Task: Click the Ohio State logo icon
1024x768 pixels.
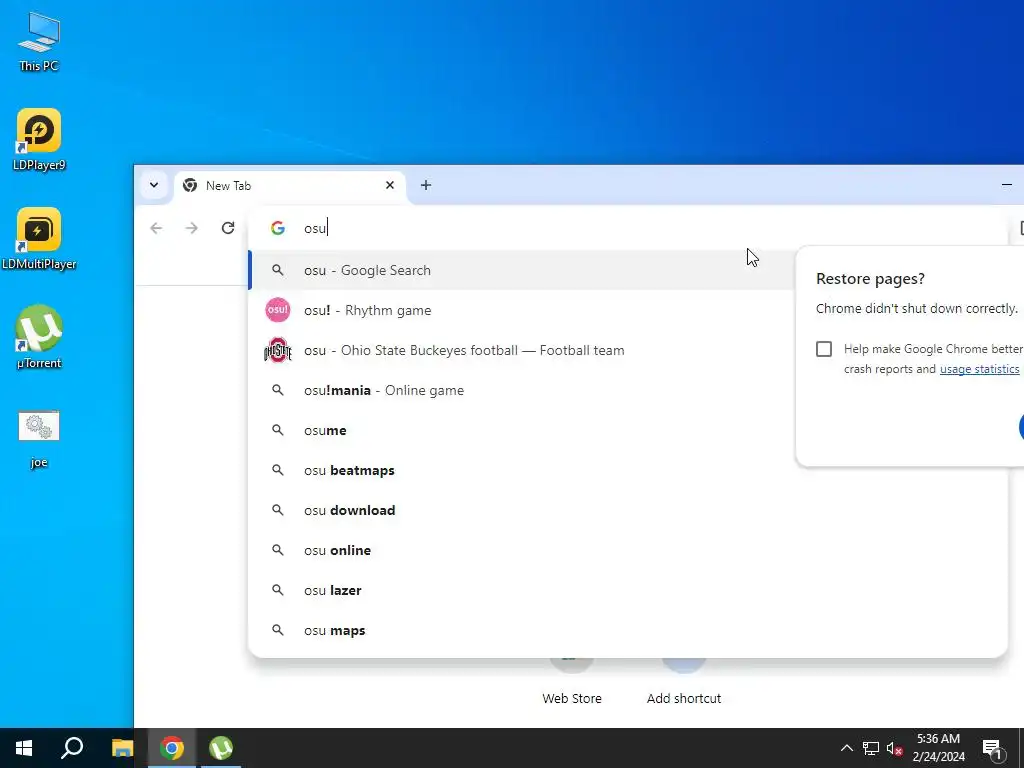Action: [278, 350]
